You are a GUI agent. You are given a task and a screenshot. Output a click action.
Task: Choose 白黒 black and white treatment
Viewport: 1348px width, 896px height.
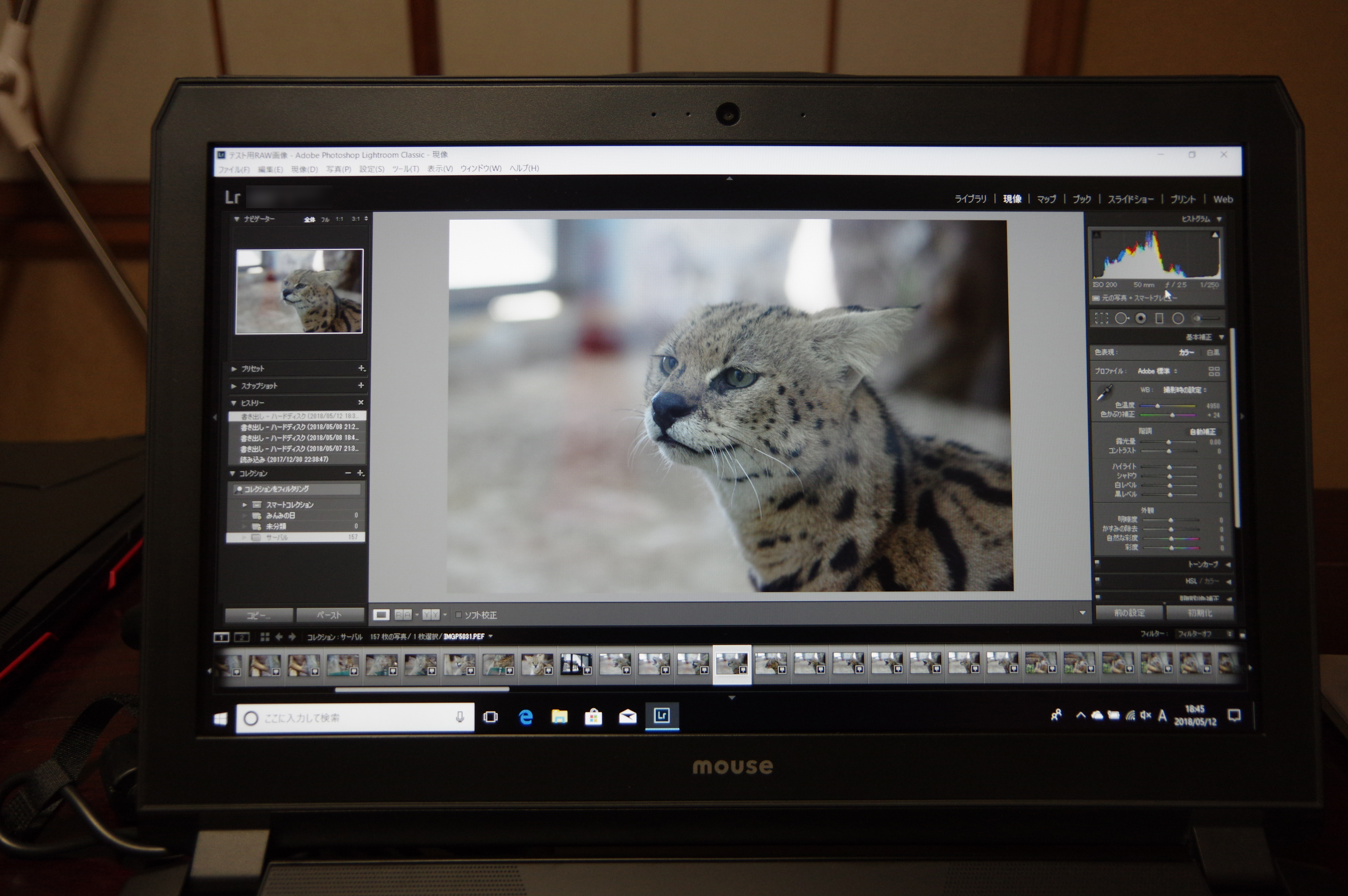click(1213, 353)
